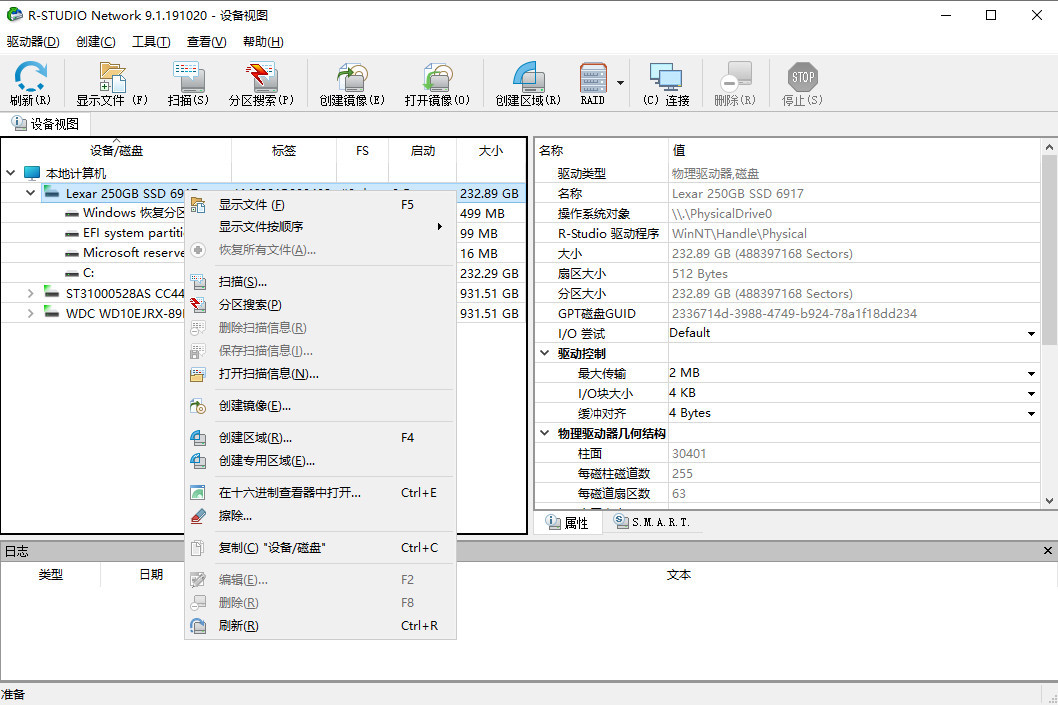Open the I/O 尝试 Default dropdown
The height and width of the screenshot is (705, 1058).
(1030, 333)
